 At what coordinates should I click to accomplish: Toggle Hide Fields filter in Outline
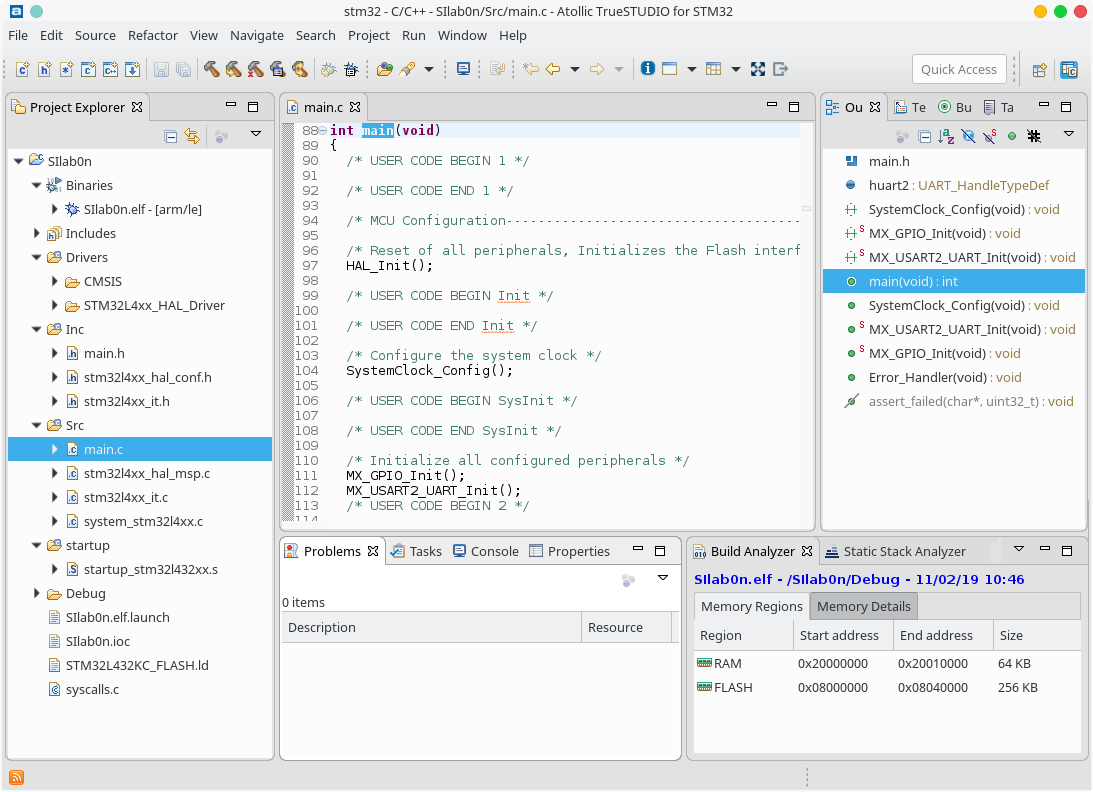point(968,135)
